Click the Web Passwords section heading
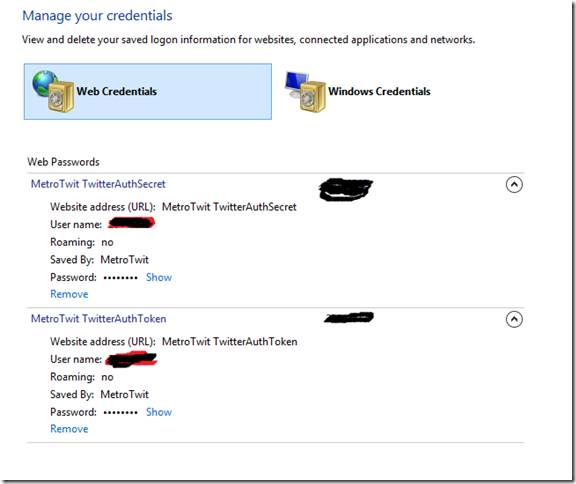576x484 pixels. pos(63,162)
